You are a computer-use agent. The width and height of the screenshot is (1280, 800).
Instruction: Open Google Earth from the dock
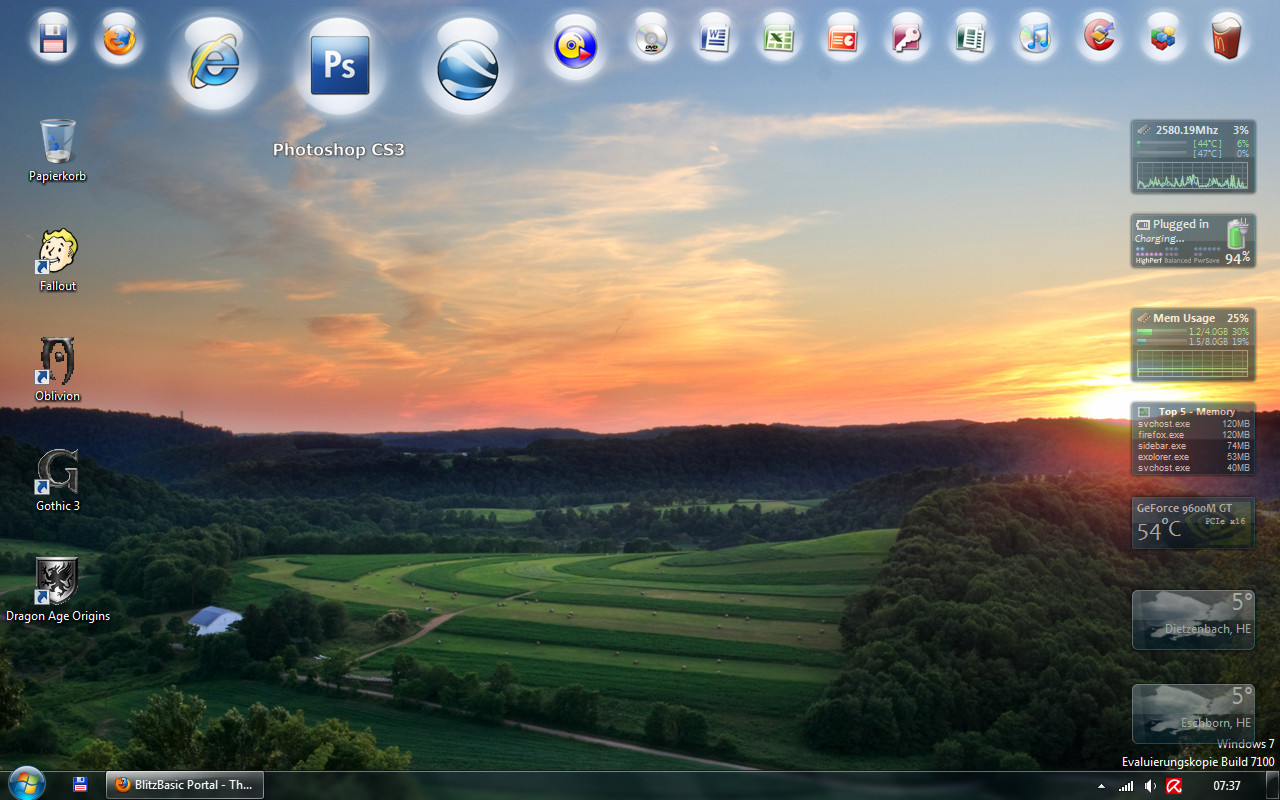[x=467, y=68]
